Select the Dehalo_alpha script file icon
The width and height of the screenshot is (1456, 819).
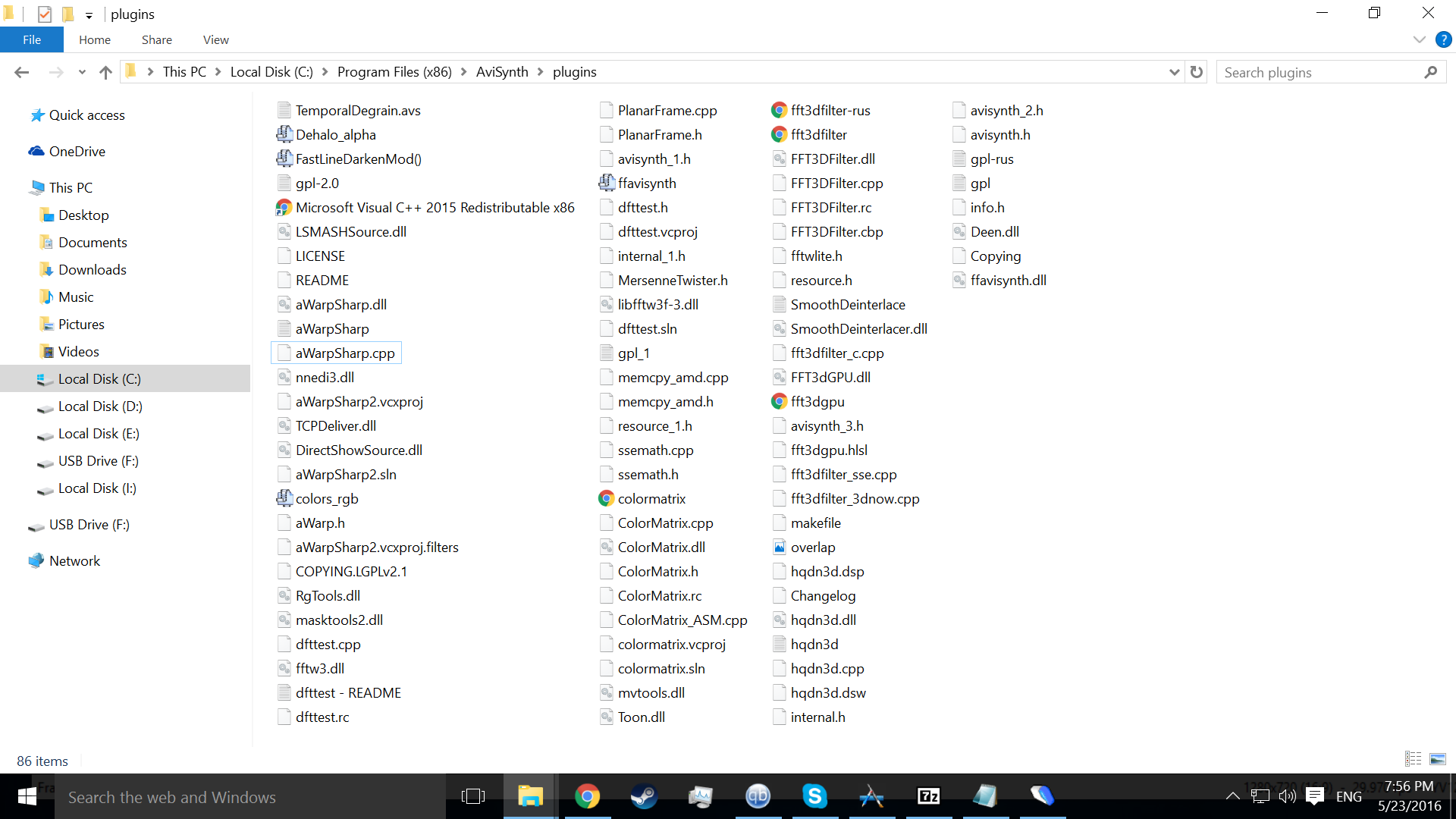284,134
